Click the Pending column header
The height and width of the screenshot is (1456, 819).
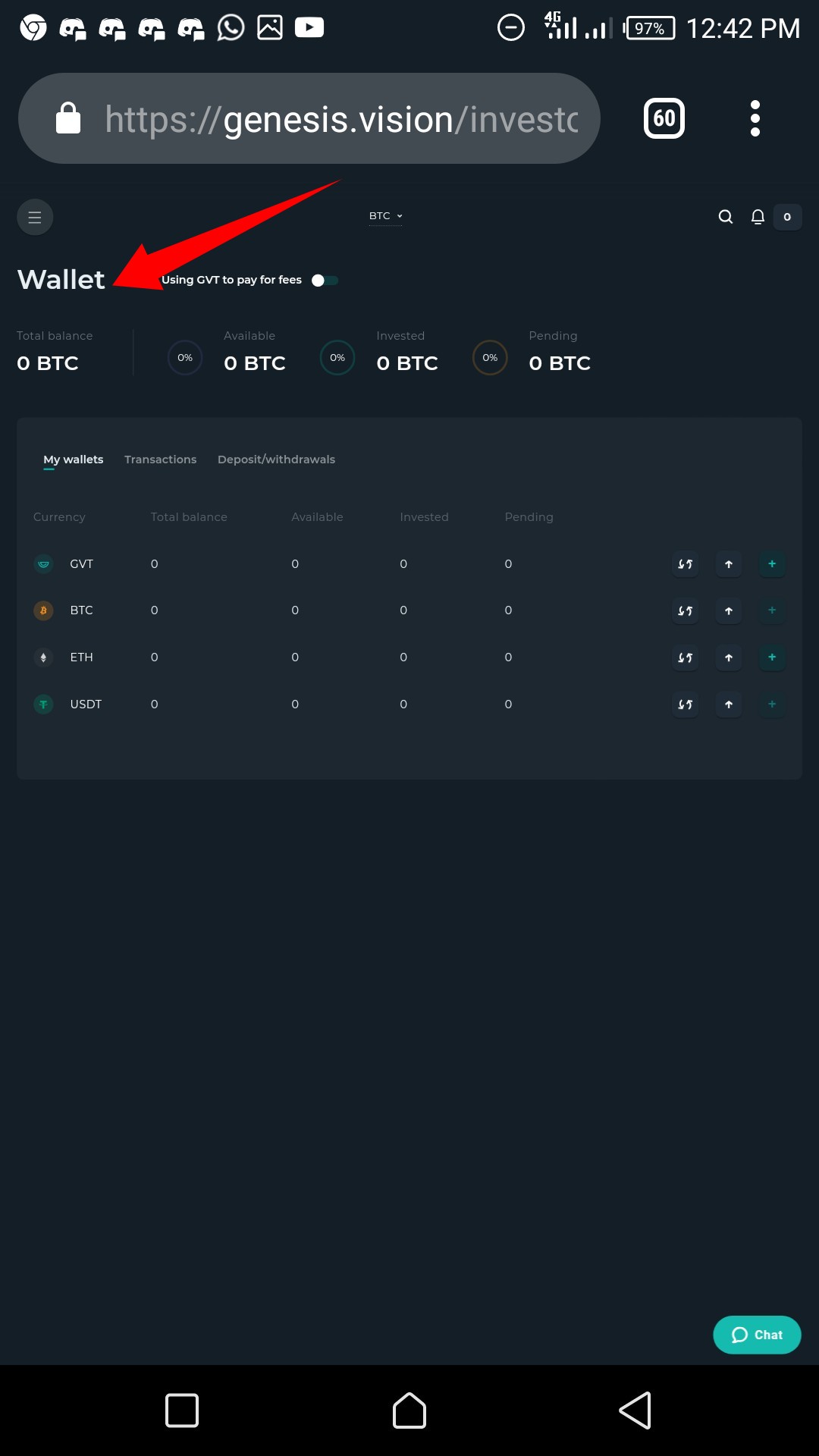coord(529,517)
